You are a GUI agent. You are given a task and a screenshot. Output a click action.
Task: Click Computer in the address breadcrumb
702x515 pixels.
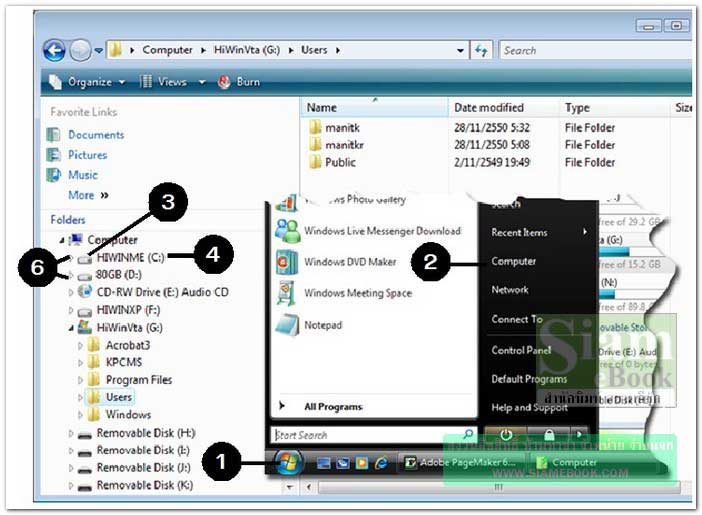tap(167, 50)
